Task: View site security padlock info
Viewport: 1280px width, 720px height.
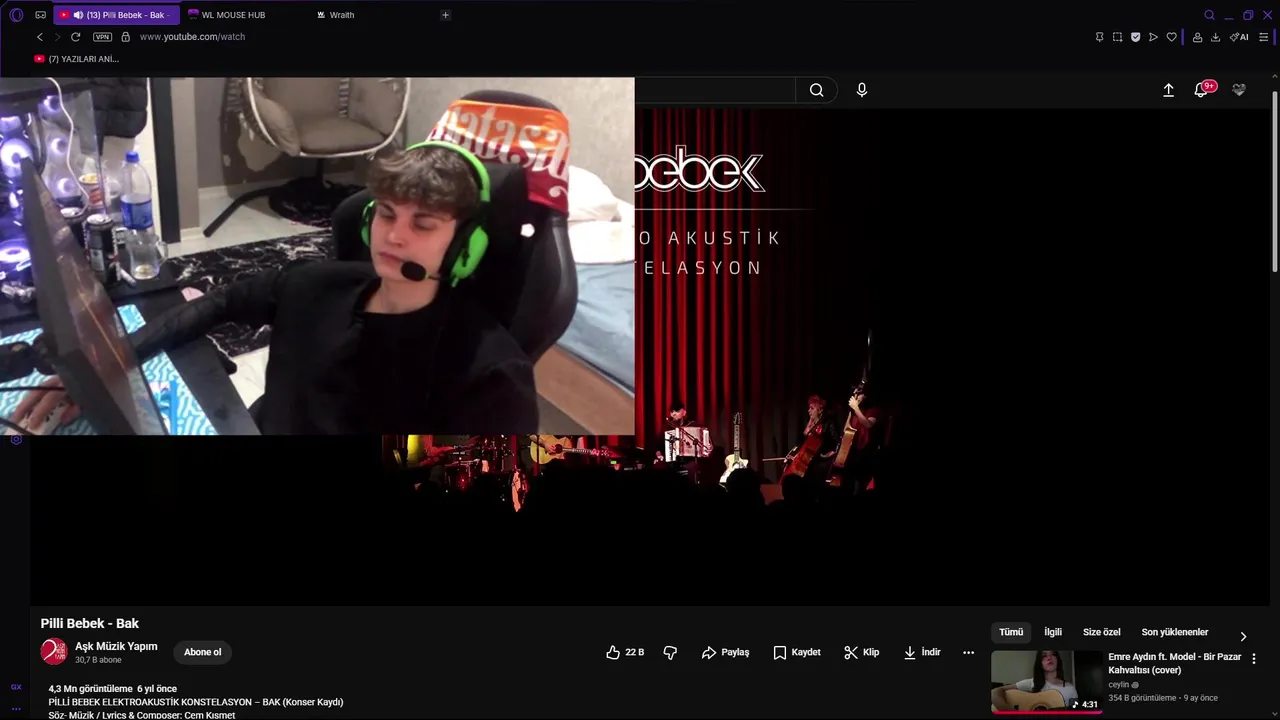Action: pyautogui.click(x=125, y=37)
